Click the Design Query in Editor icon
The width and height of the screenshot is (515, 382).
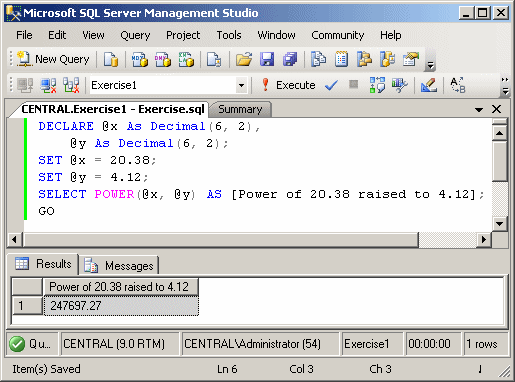coord(428,85)
